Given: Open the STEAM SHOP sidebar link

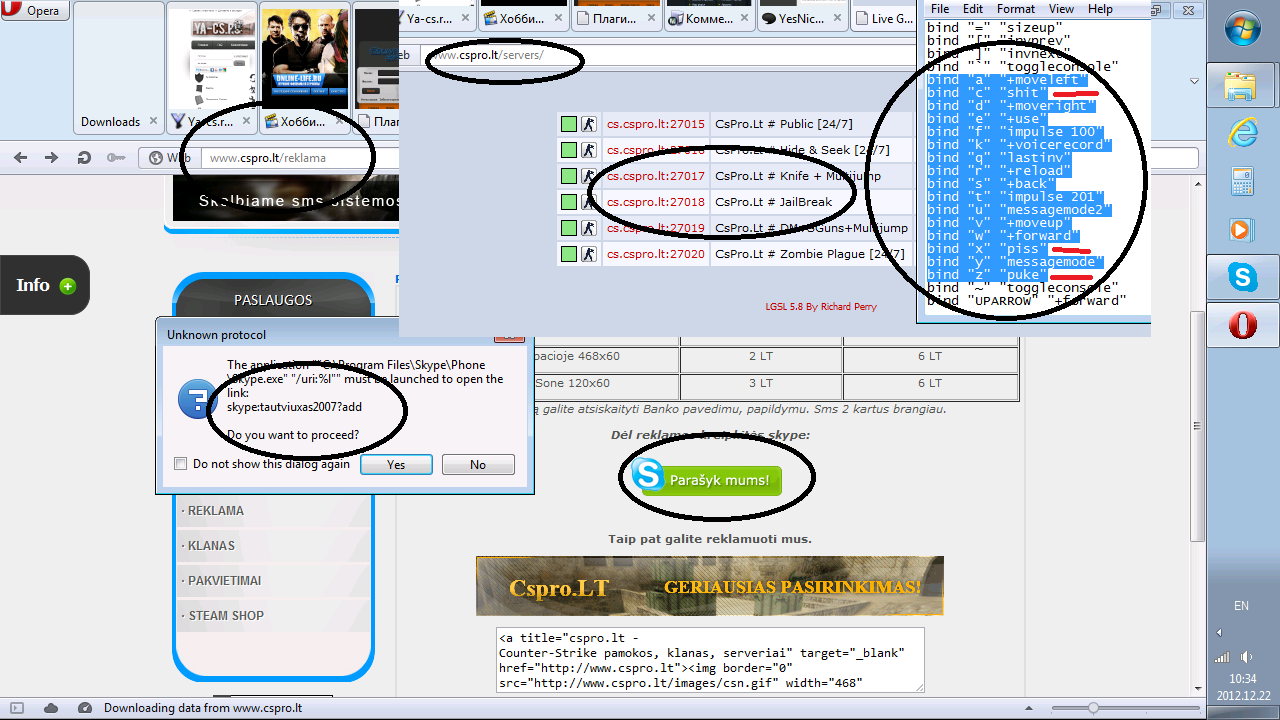Looking at the screenshot, I should (226, 616).
